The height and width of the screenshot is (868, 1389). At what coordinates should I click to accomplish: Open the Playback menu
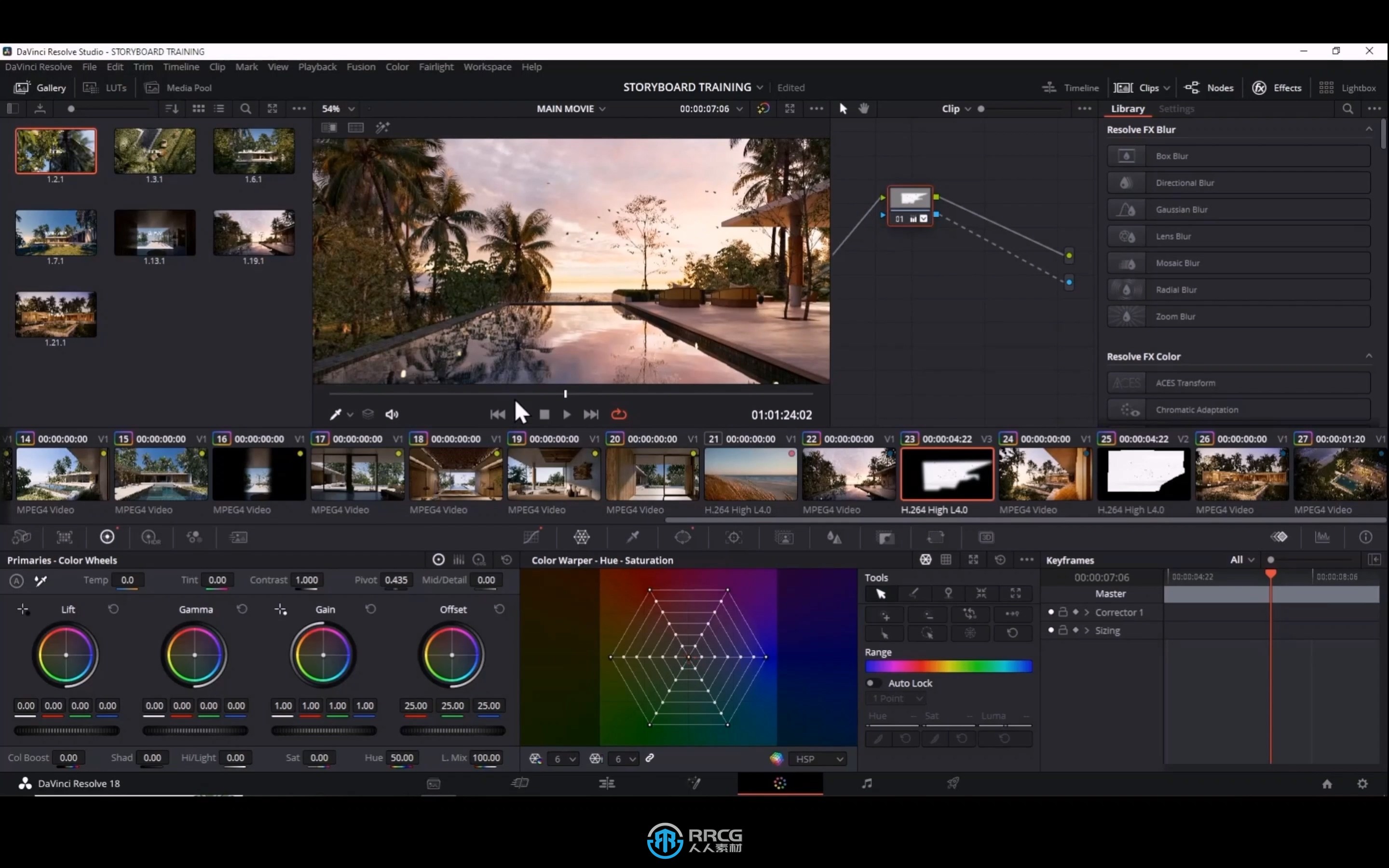[317, 67]
